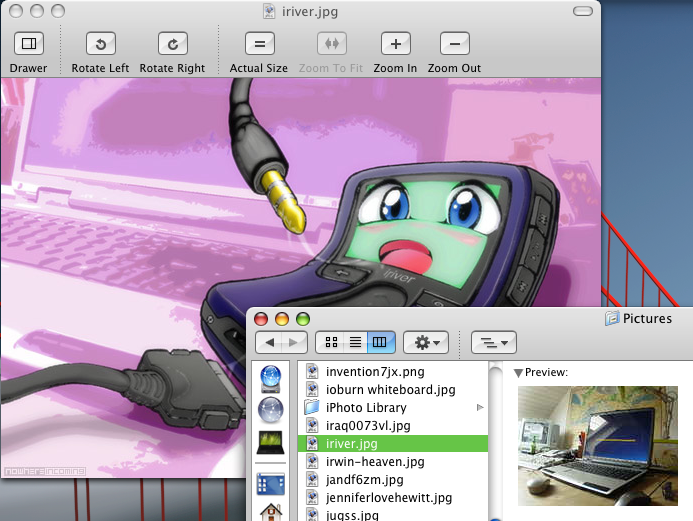This screenshot has width=693, height=521.
Task: Open the Finder Action gear menu
Action: 426,342
